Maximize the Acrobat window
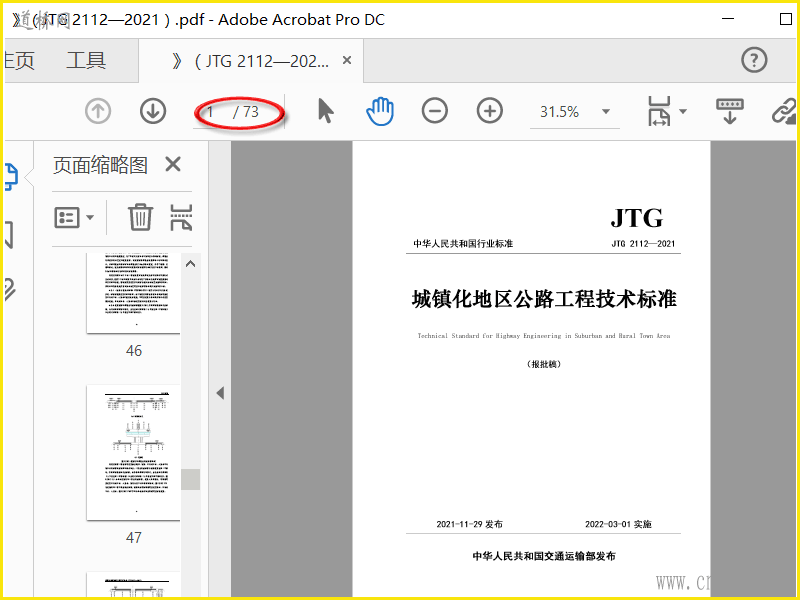The width and height of the screenshot is (800, 600). pos(786,19)
